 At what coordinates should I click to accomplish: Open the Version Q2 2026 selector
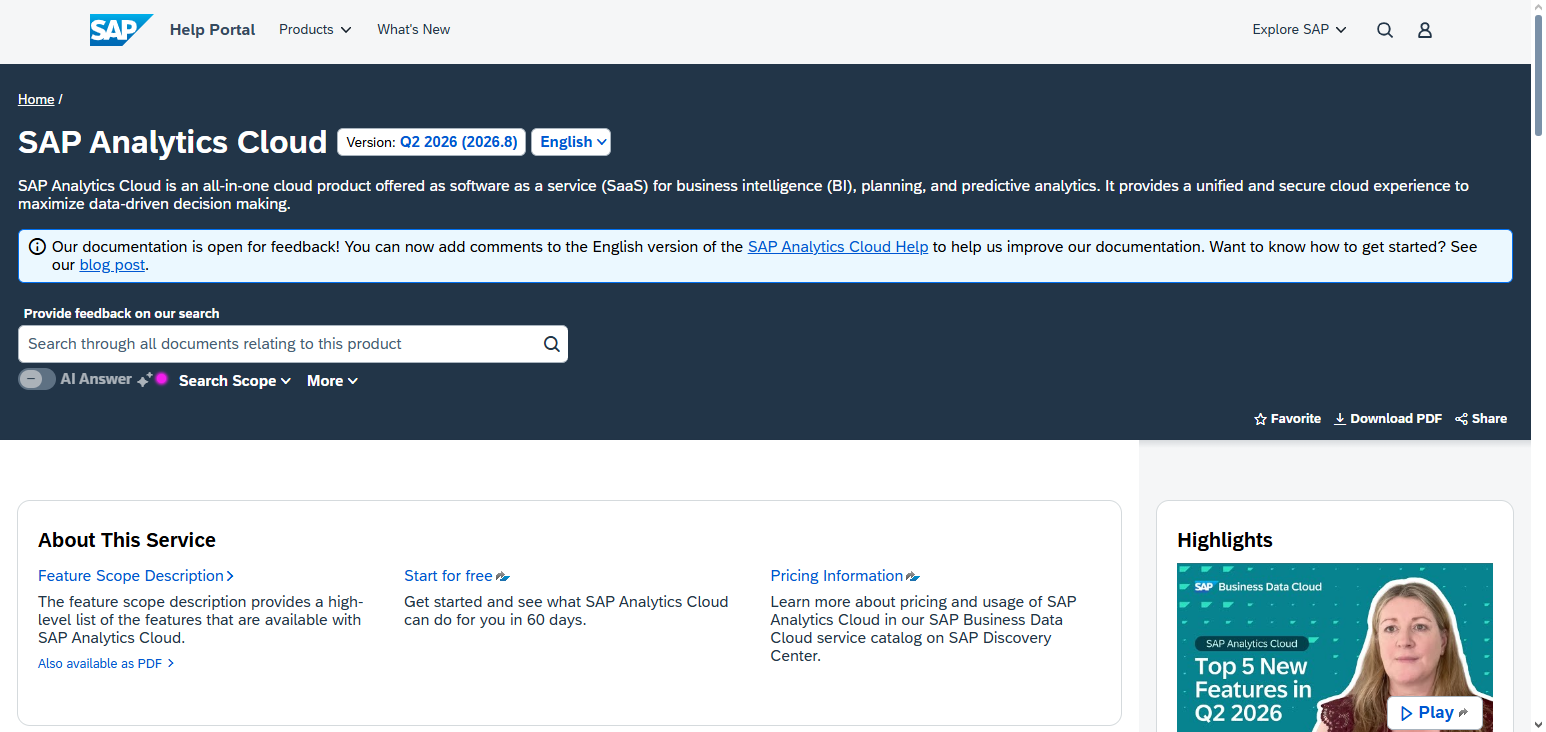coord(431,142)
